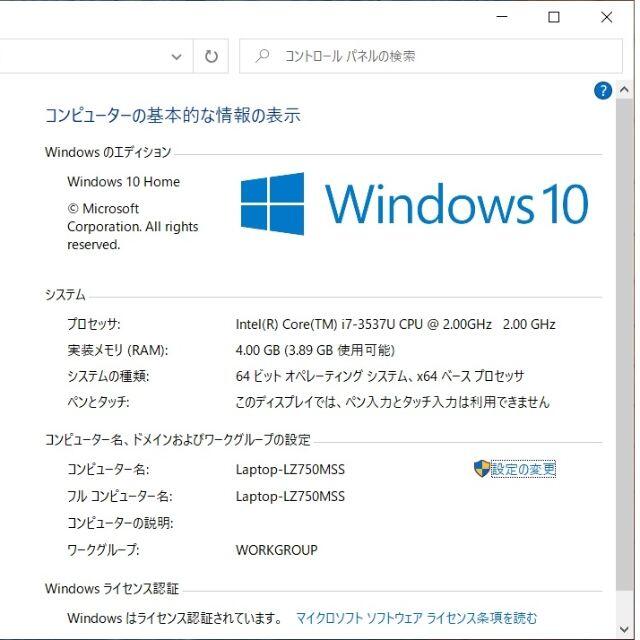This screenshot has height=640, width=640.
Task: Minimize the system window
Action: (x=502, y=17)
